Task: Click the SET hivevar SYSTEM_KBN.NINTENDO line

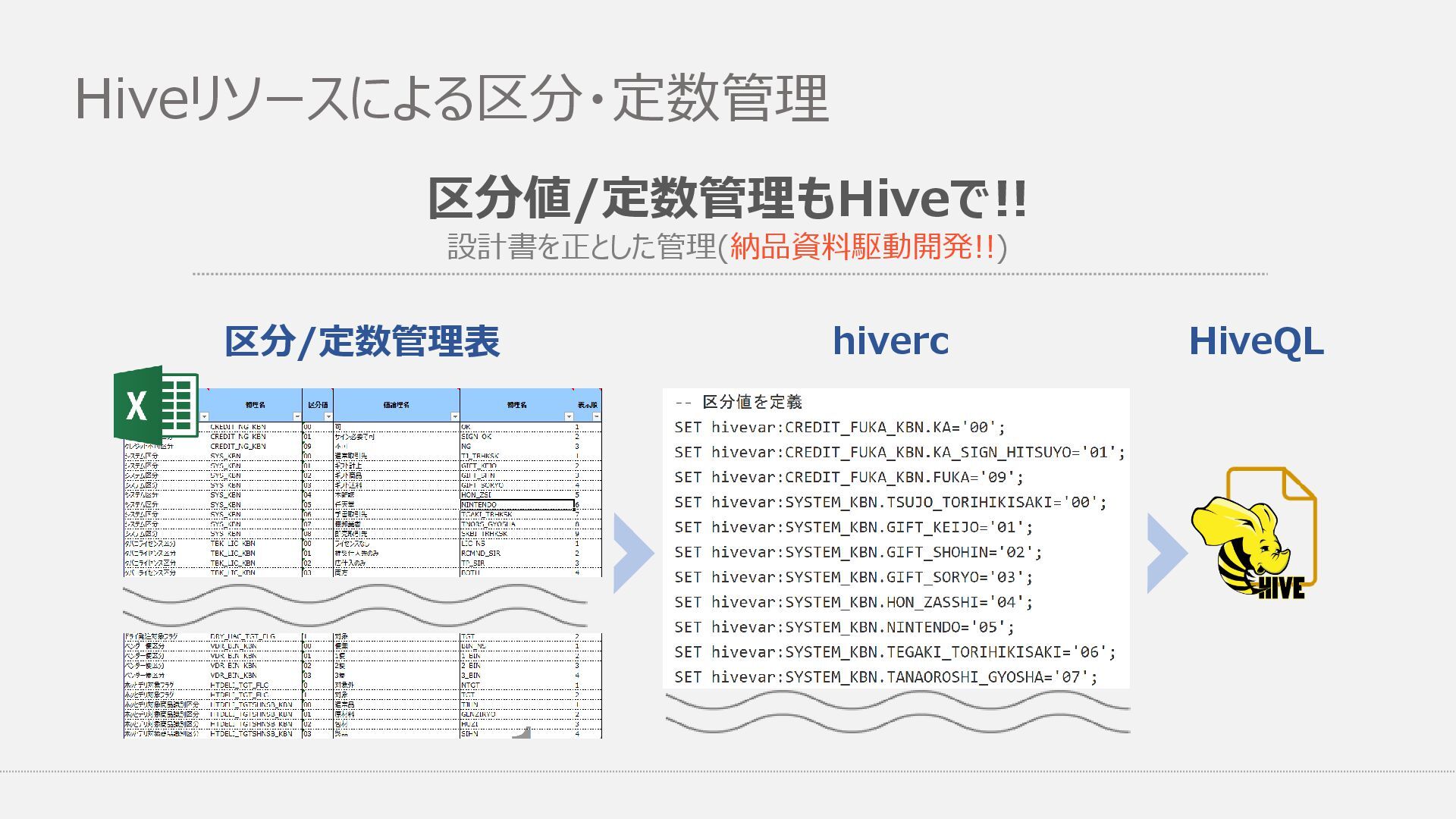Action: [844, 627]
